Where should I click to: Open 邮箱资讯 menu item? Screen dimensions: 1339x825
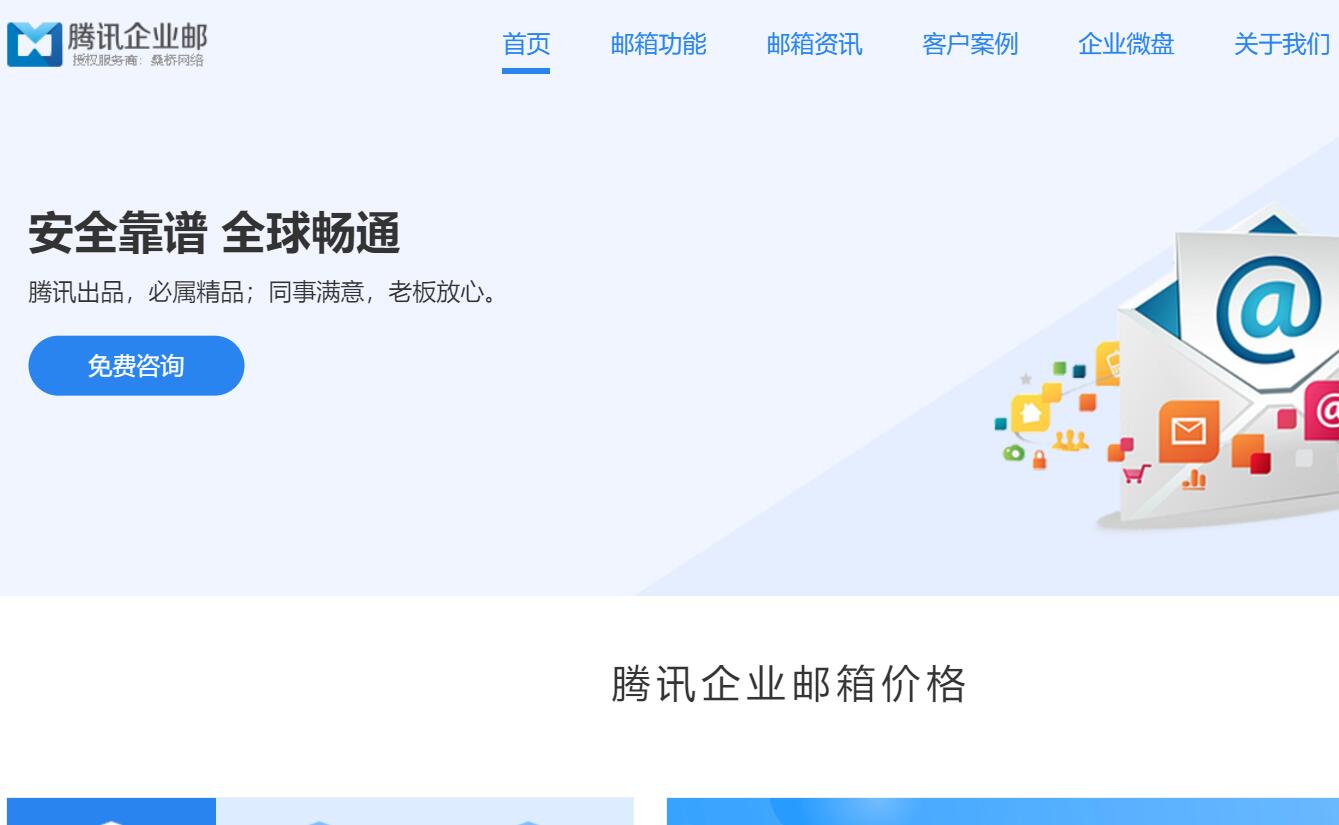click(x=814, y=44)
